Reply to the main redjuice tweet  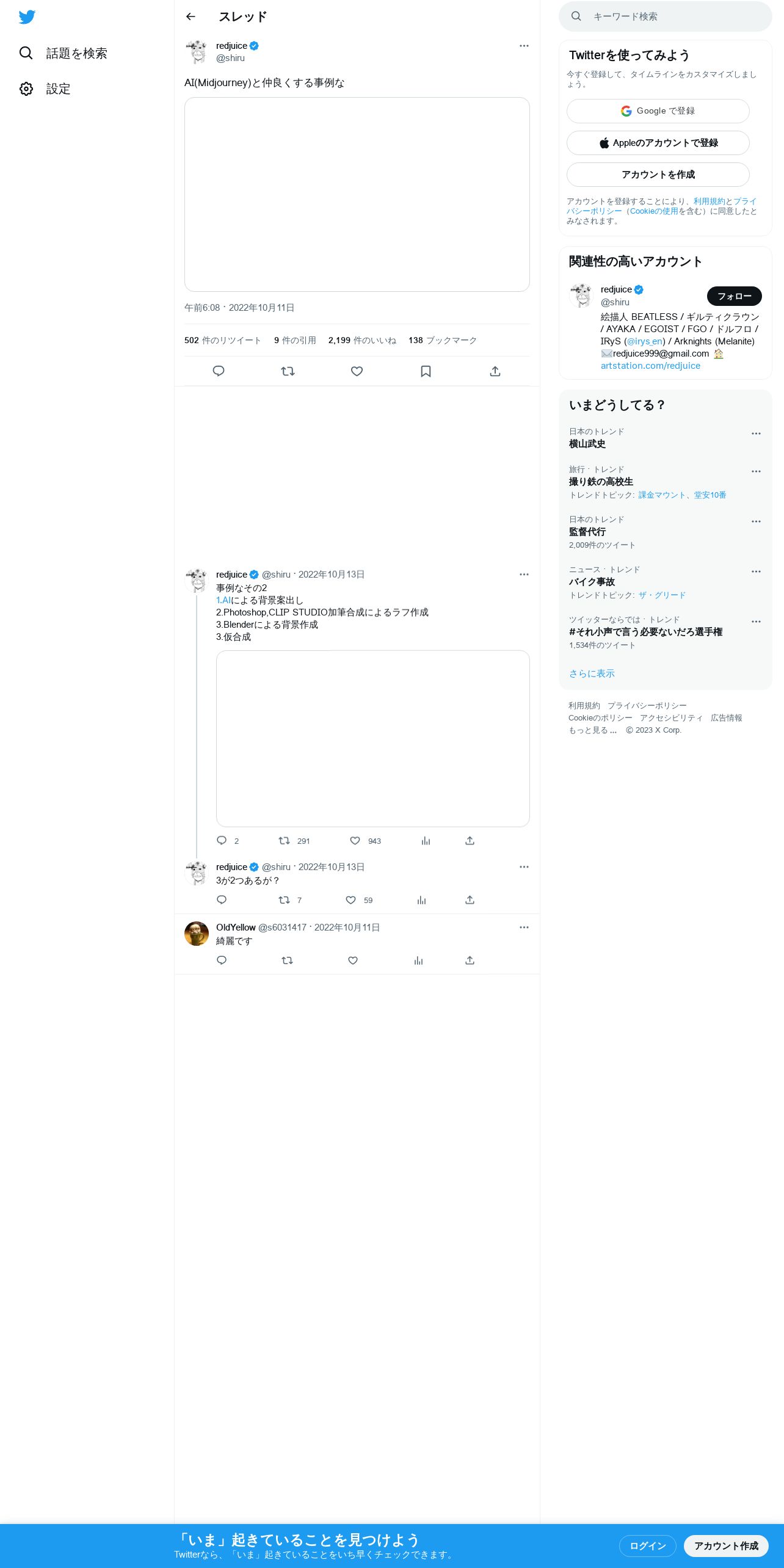[219, 371]
